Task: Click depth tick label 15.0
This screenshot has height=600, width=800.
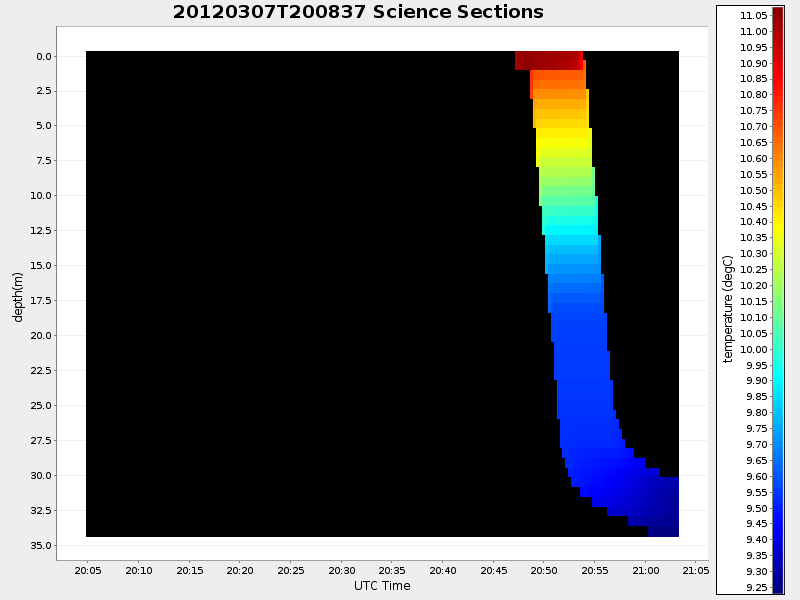Action: coord(41,265)
